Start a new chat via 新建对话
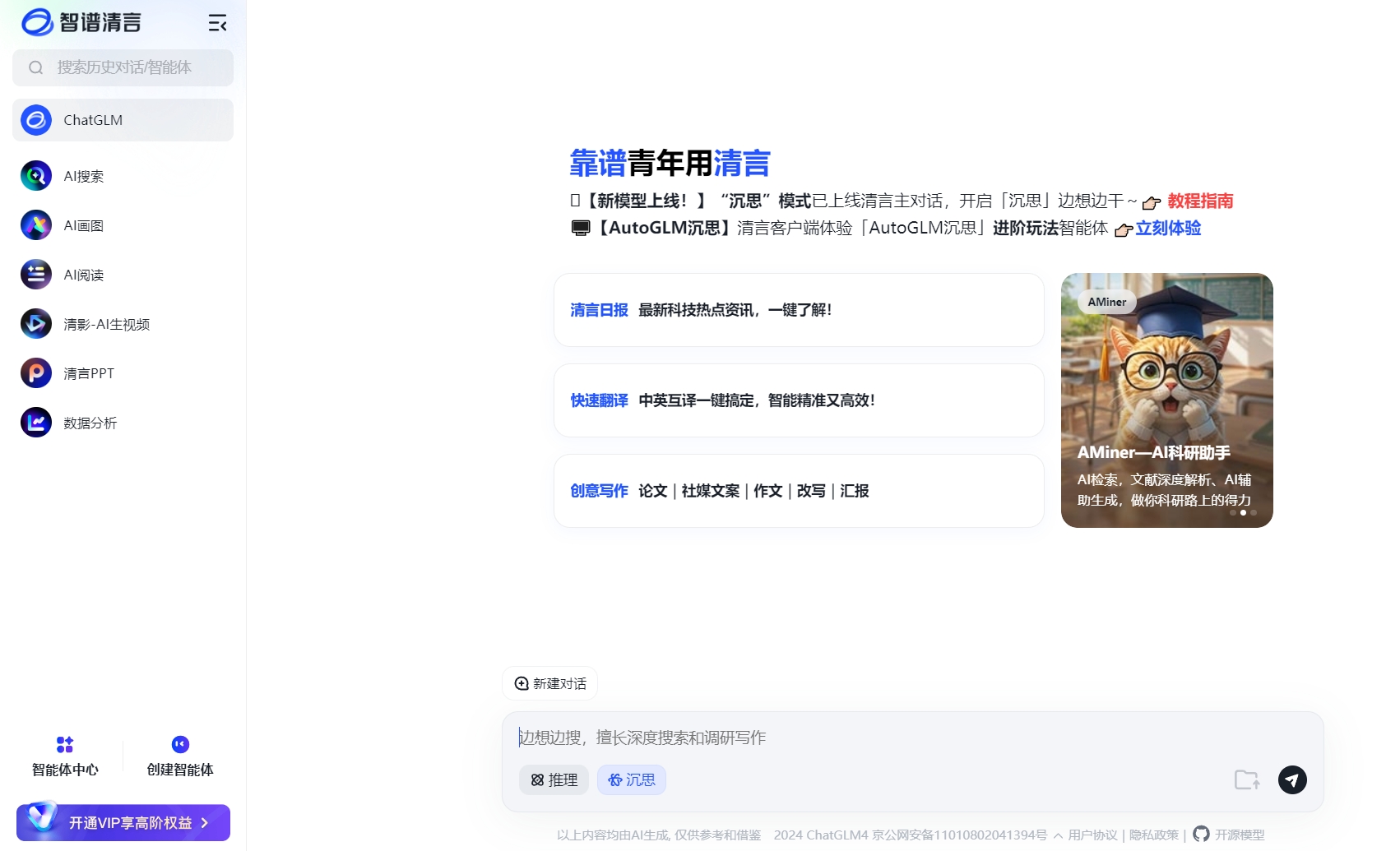Screen dimensions: 1400x851 pos(550,683)
